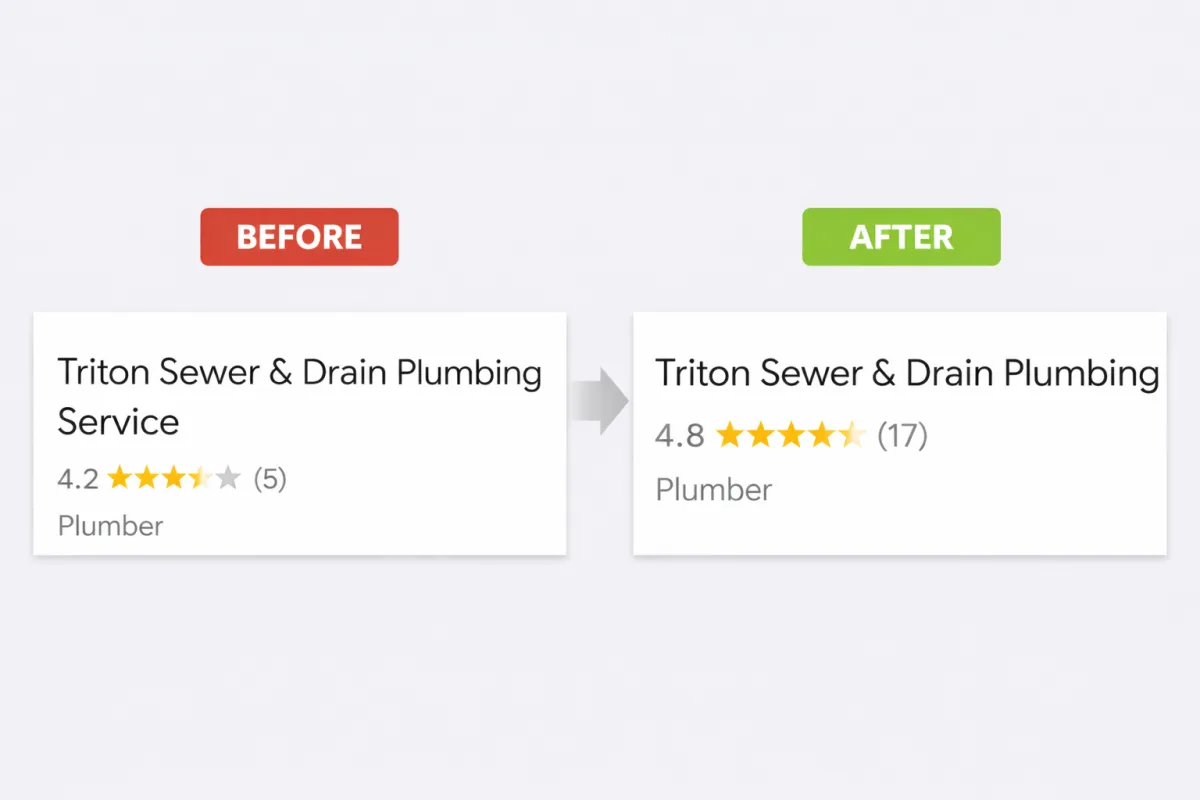Select the third star in the 4.8 rating
The height and width of the screenshot is (800, 1200).
[791, 435]
